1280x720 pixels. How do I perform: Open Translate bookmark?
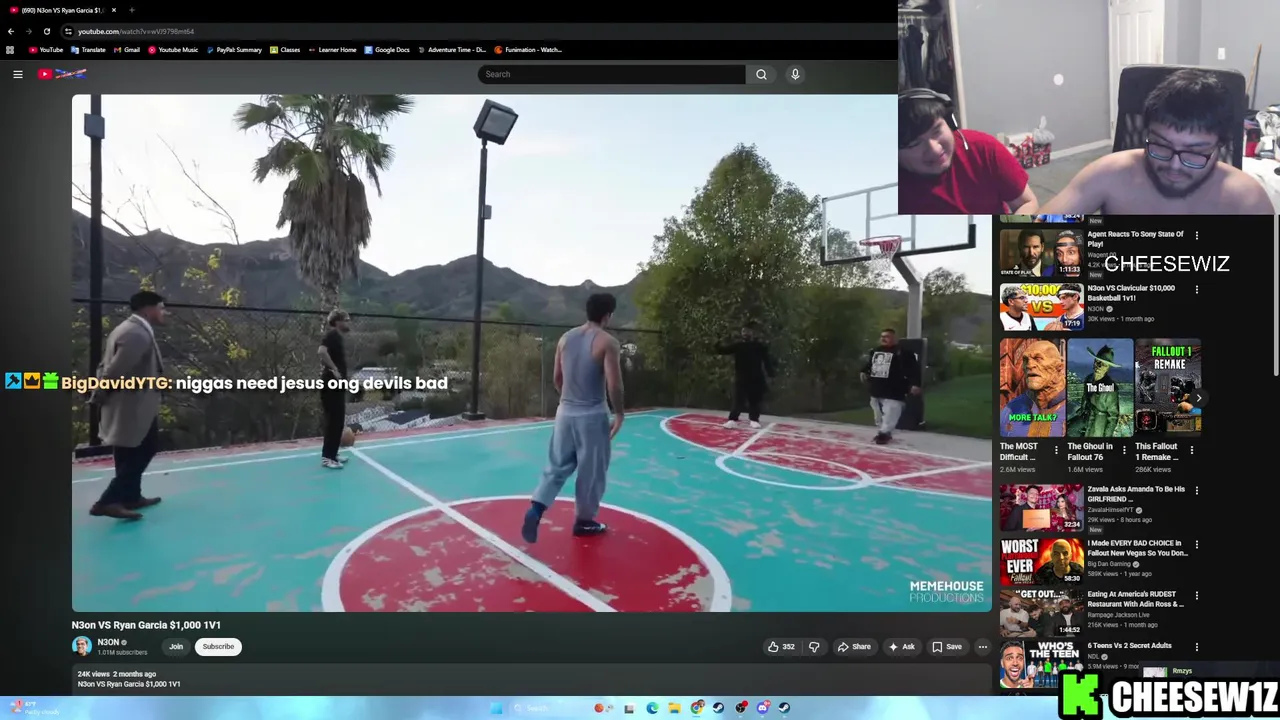(x=89, y=50)
